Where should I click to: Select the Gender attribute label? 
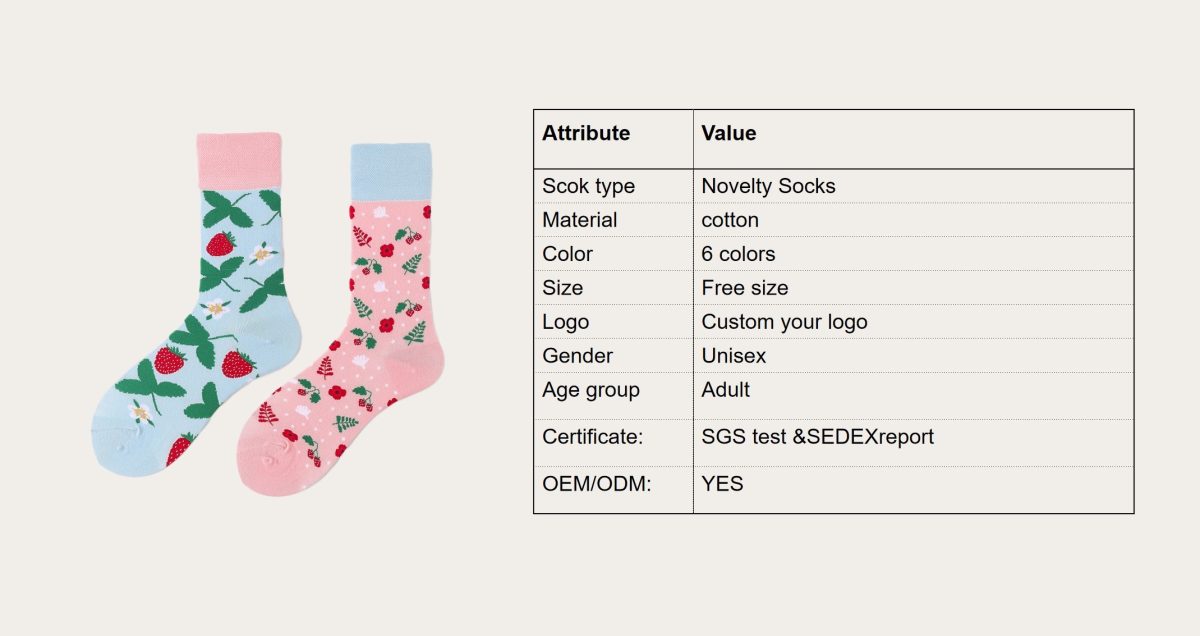pyautogui.click(x=578, y=356)
